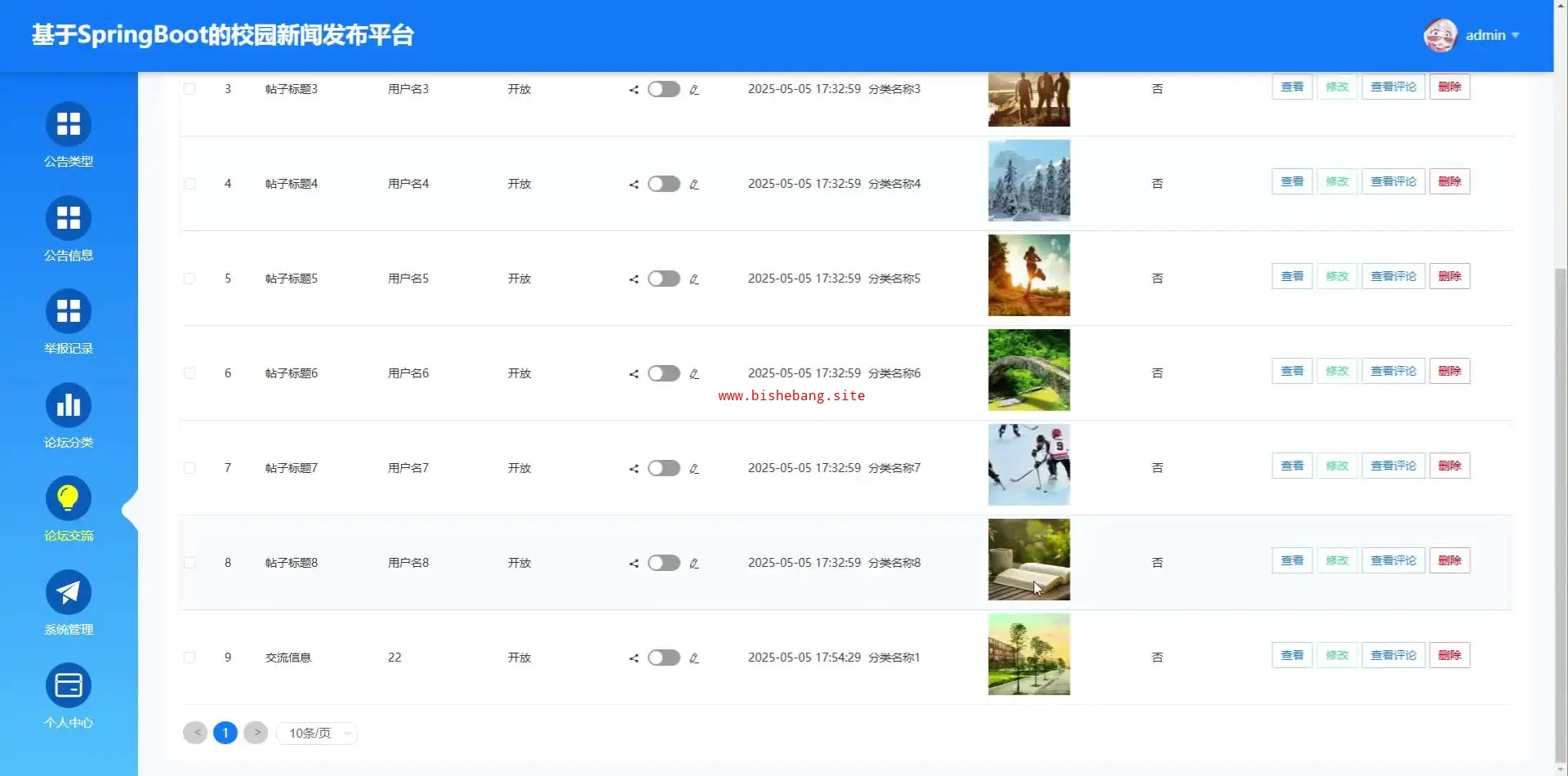
Task: Click the 公告信息 grid icon
Action: pyautogui.click(x=69, y=218)
